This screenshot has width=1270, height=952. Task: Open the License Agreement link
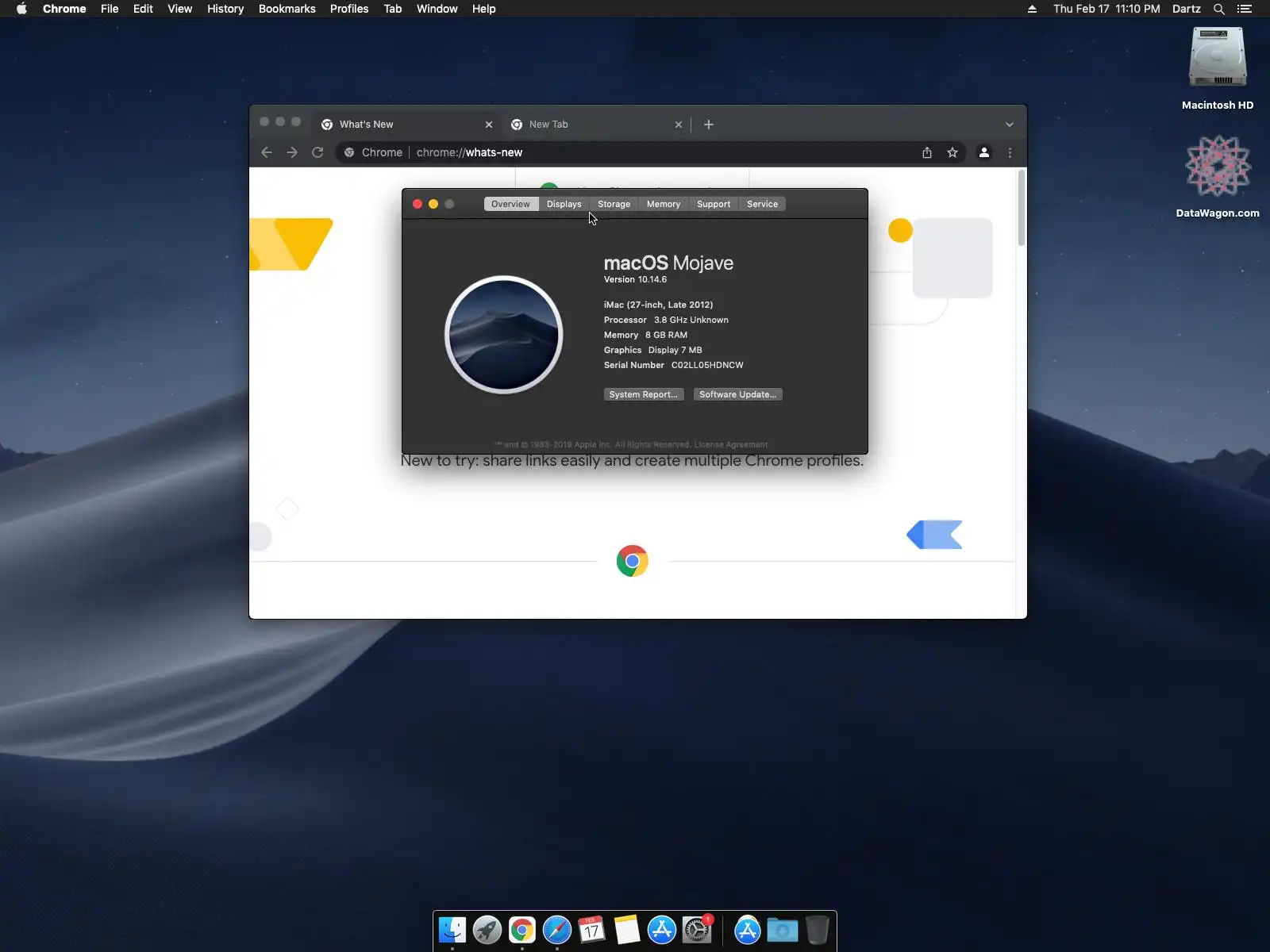click(x=731, y=444)
